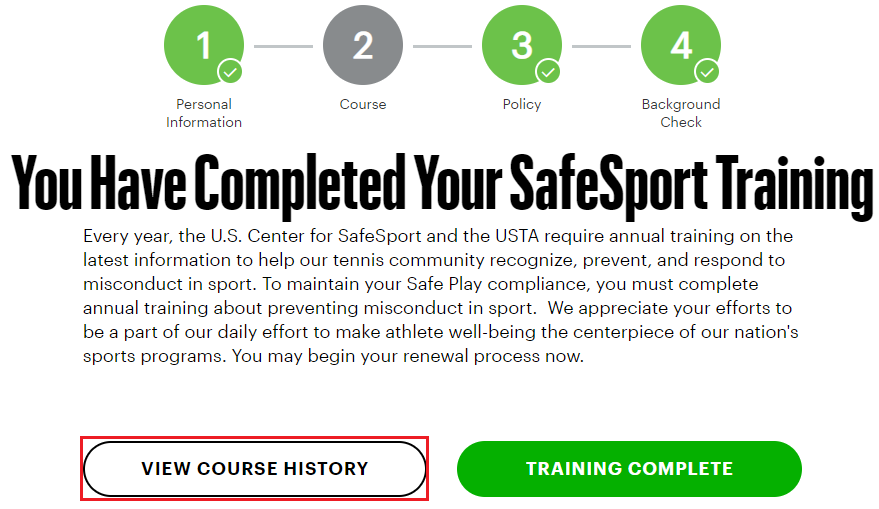The height and width of the screenshot is (509, 879).
Task: Click the green step 1 circle
Action: pyautogui.click(x=203, y=44)
